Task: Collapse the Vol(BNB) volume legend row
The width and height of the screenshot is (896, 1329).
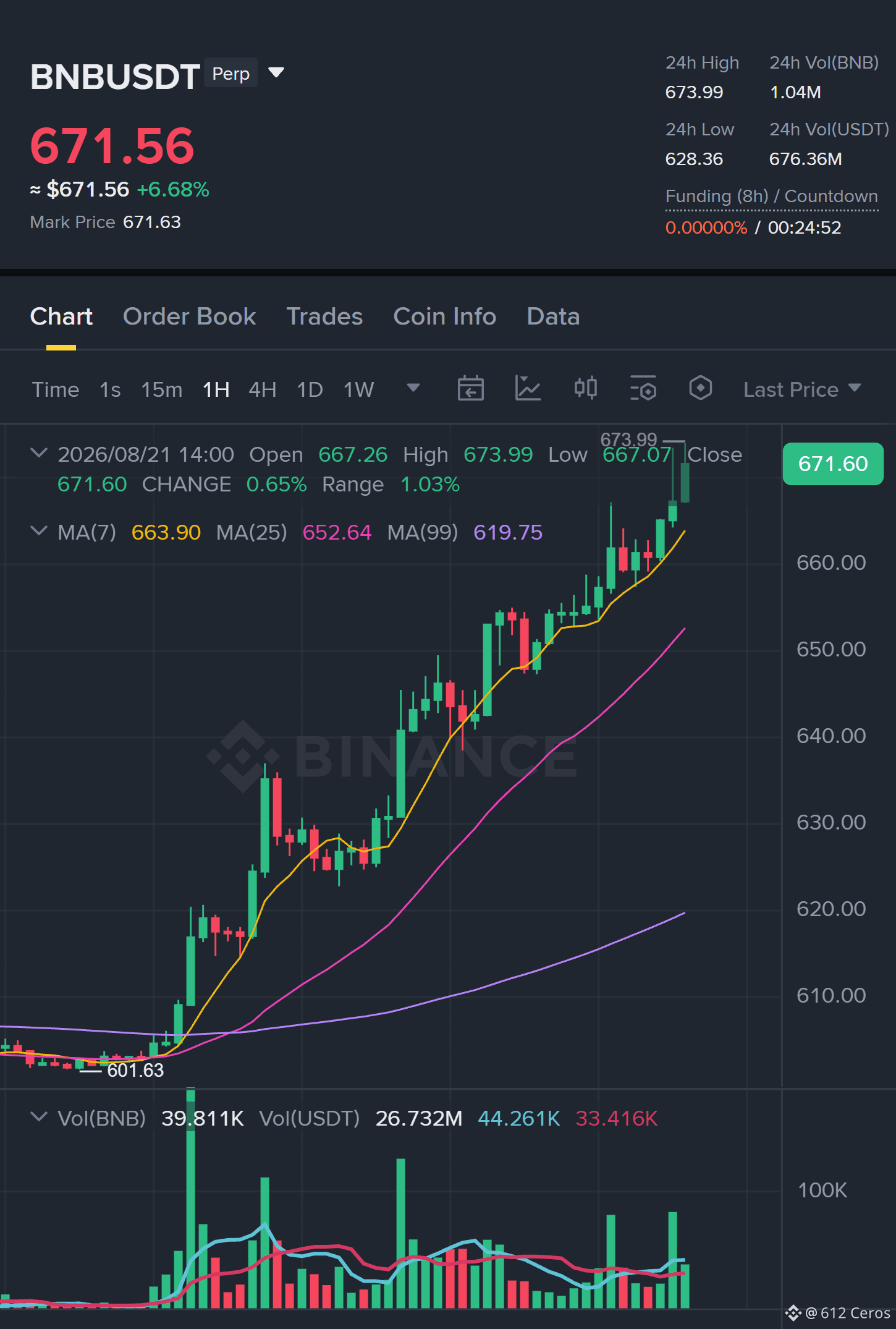Action: [38, 1117]
